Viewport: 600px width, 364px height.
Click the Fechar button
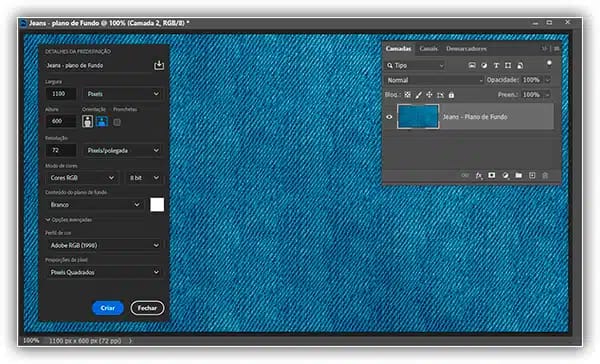[147, 308]
